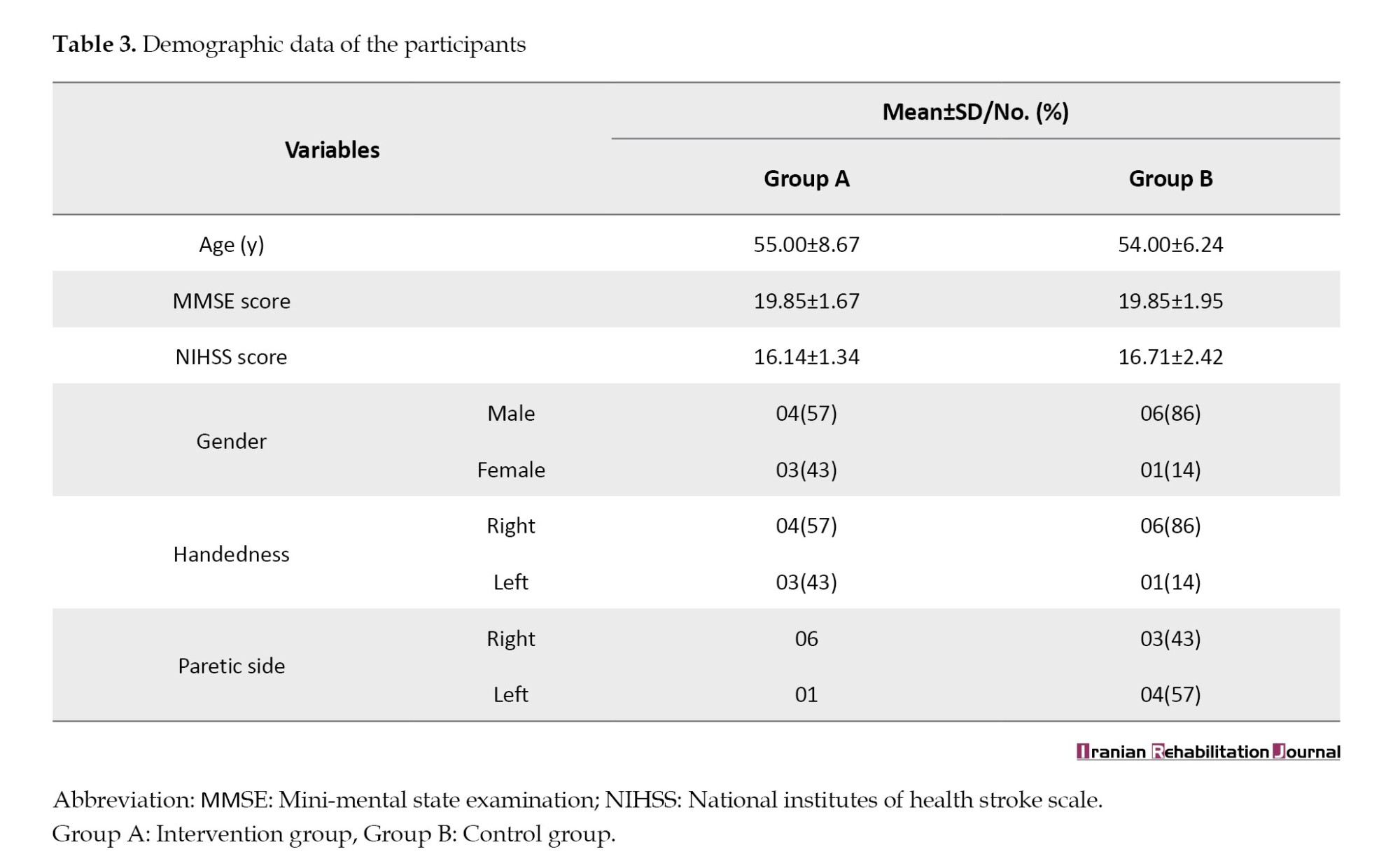1400x868 pixels.
Task: Select the Gender row label
Action: tap(231, 441)
